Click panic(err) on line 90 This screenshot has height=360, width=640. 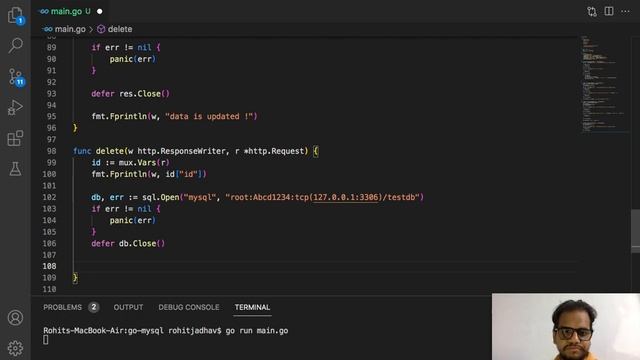pos(133,59)
